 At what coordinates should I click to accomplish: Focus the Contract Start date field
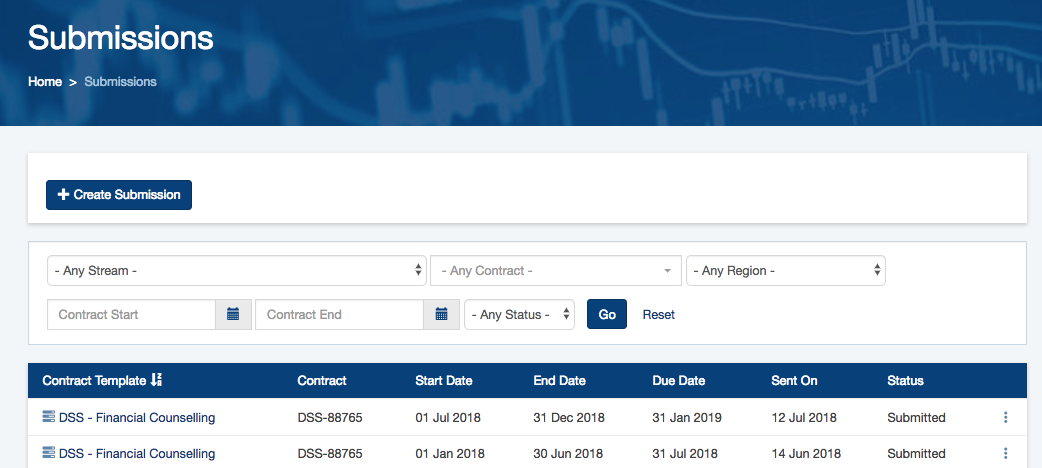pos(132,314)
